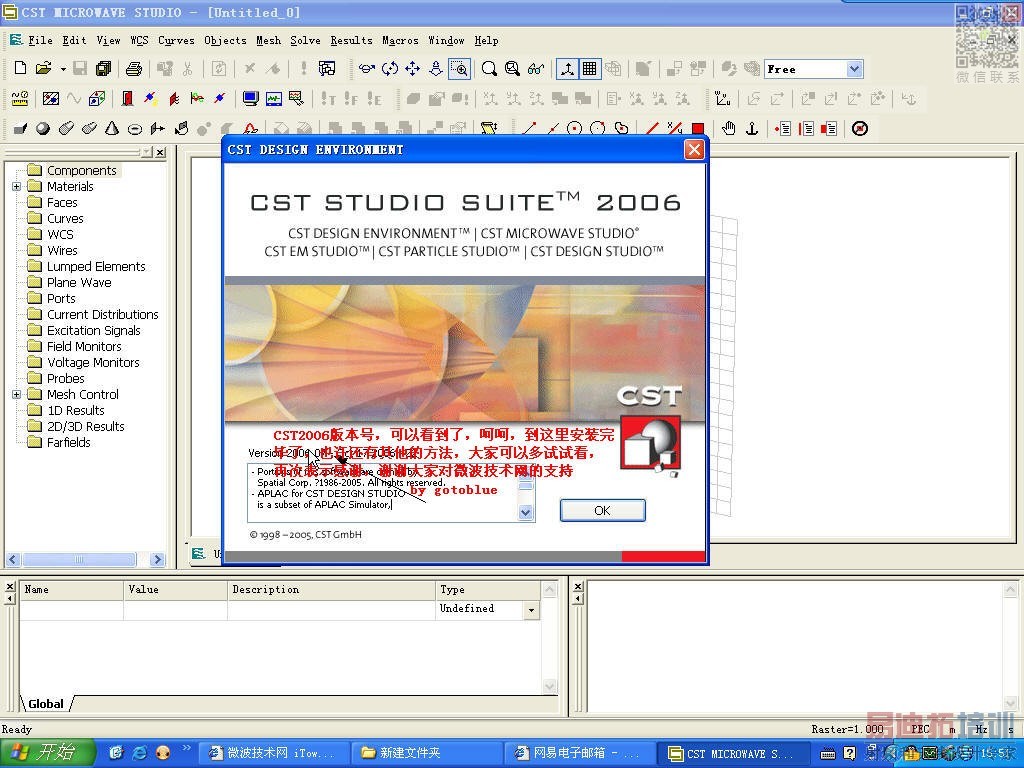1024x768 pixels.
Task: Click the Print icon in the toolbar
Action: [133, 69]
